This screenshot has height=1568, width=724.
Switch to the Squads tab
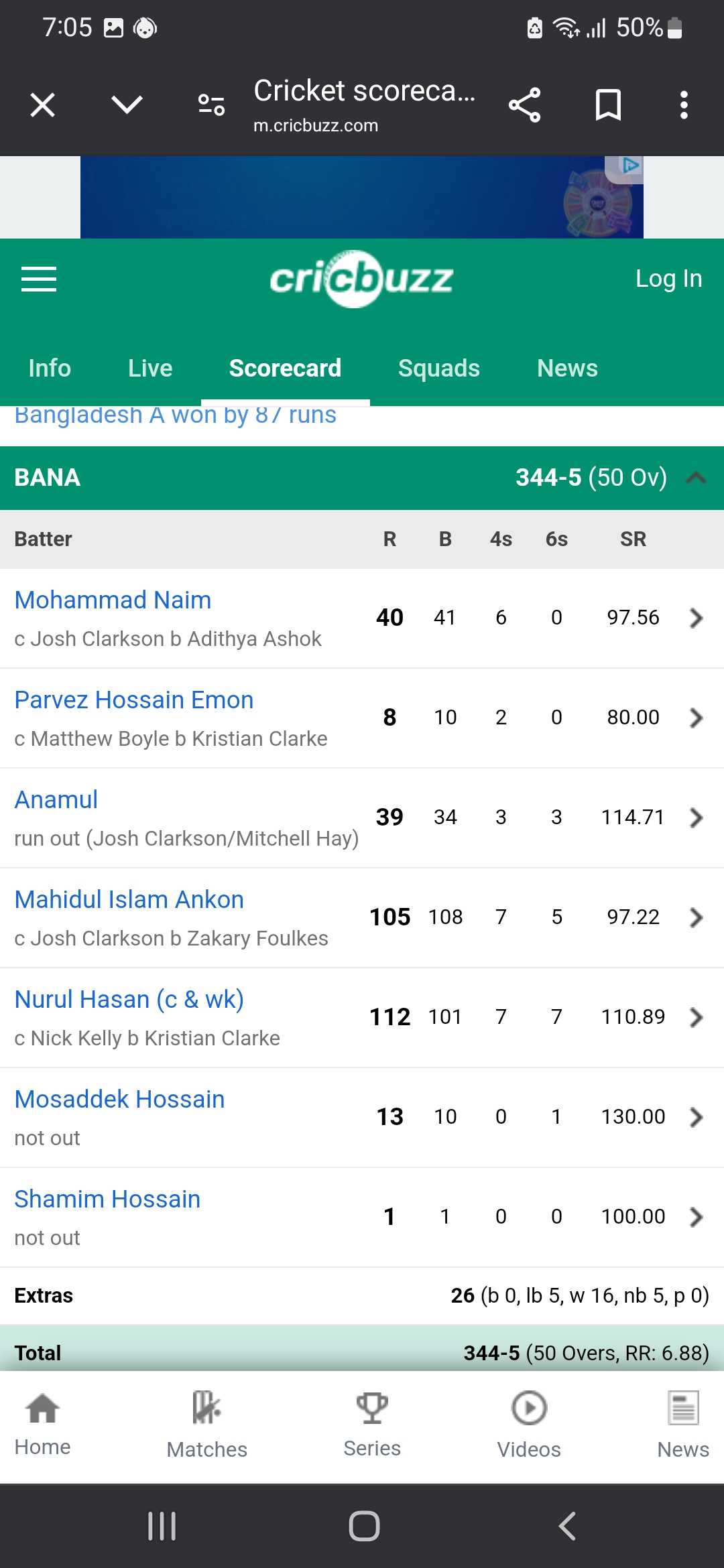coord(439,369)
